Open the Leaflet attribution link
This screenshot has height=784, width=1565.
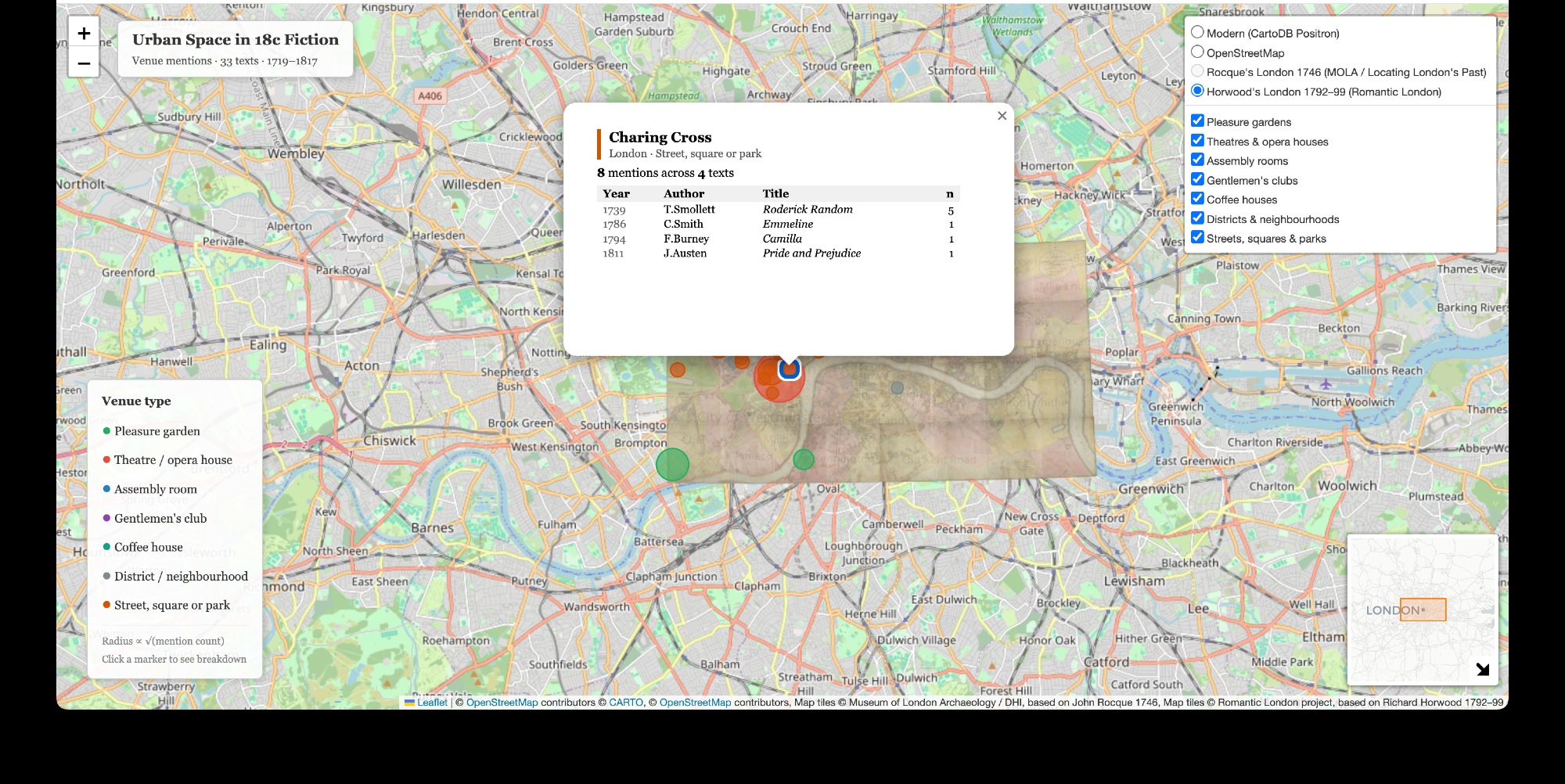pos(432,703)
